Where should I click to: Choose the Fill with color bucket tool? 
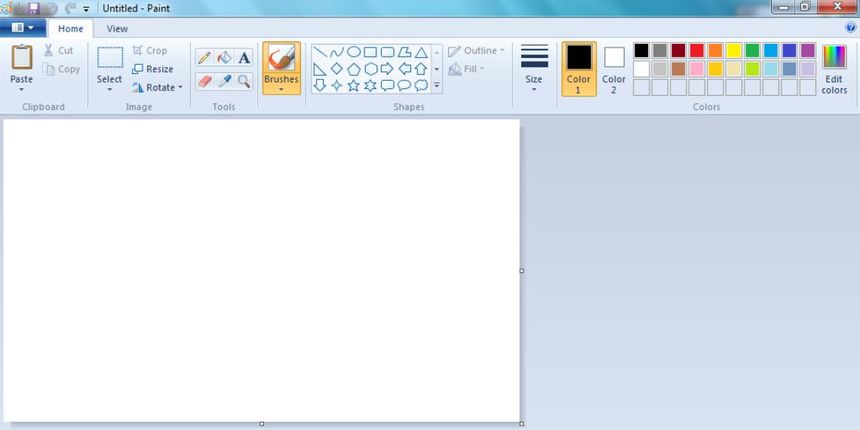pyautogui.click(x=224, y=58)
